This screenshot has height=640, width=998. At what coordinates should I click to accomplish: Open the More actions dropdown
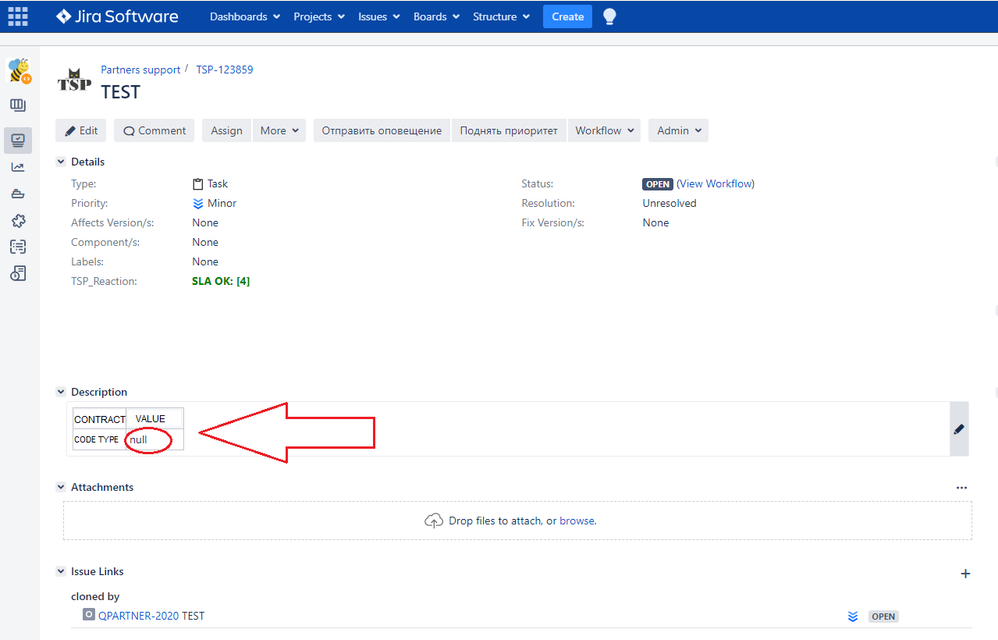point(279,130)
